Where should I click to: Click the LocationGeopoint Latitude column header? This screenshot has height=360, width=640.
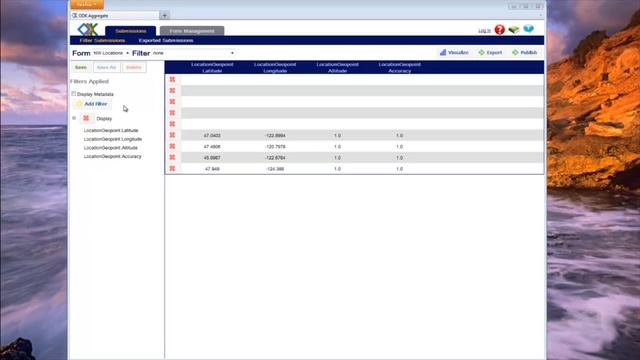(212, 68)
